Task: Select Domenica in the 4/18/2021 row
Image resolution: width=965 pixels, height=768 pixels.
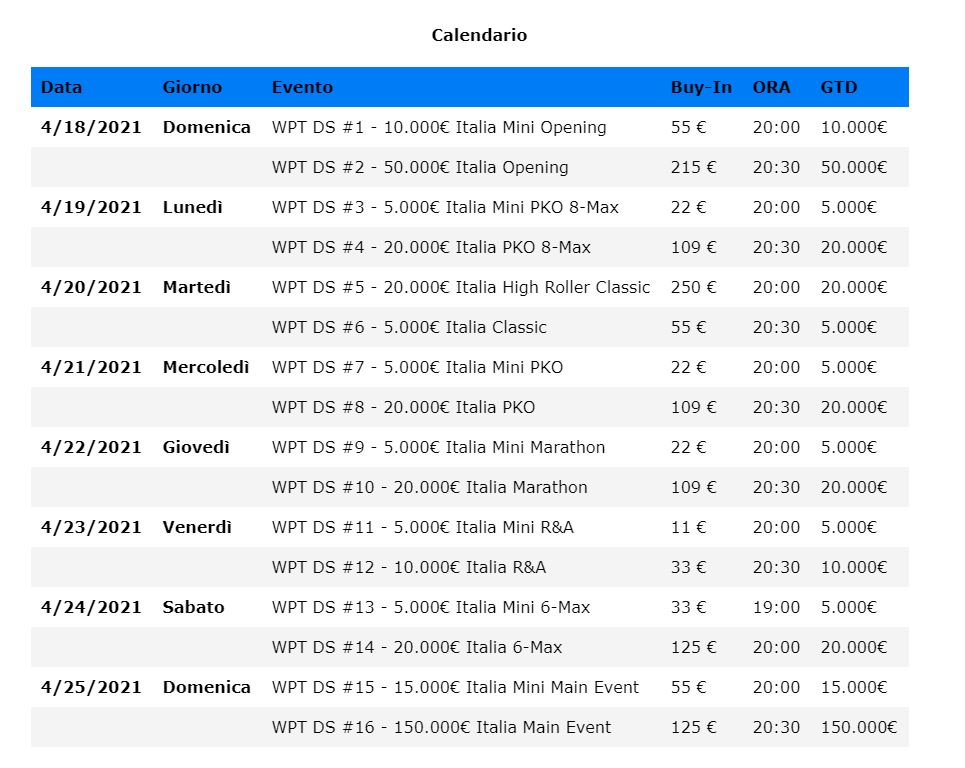Action: (x=206, y=127)
